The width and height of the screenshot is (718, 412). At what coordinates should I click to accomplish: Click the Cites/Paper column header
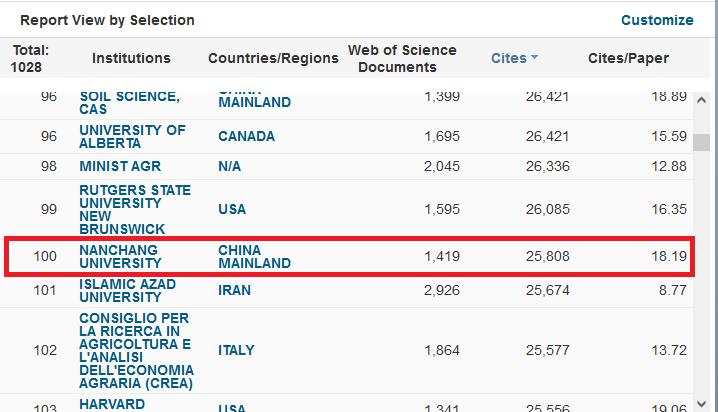pos(628,58)
